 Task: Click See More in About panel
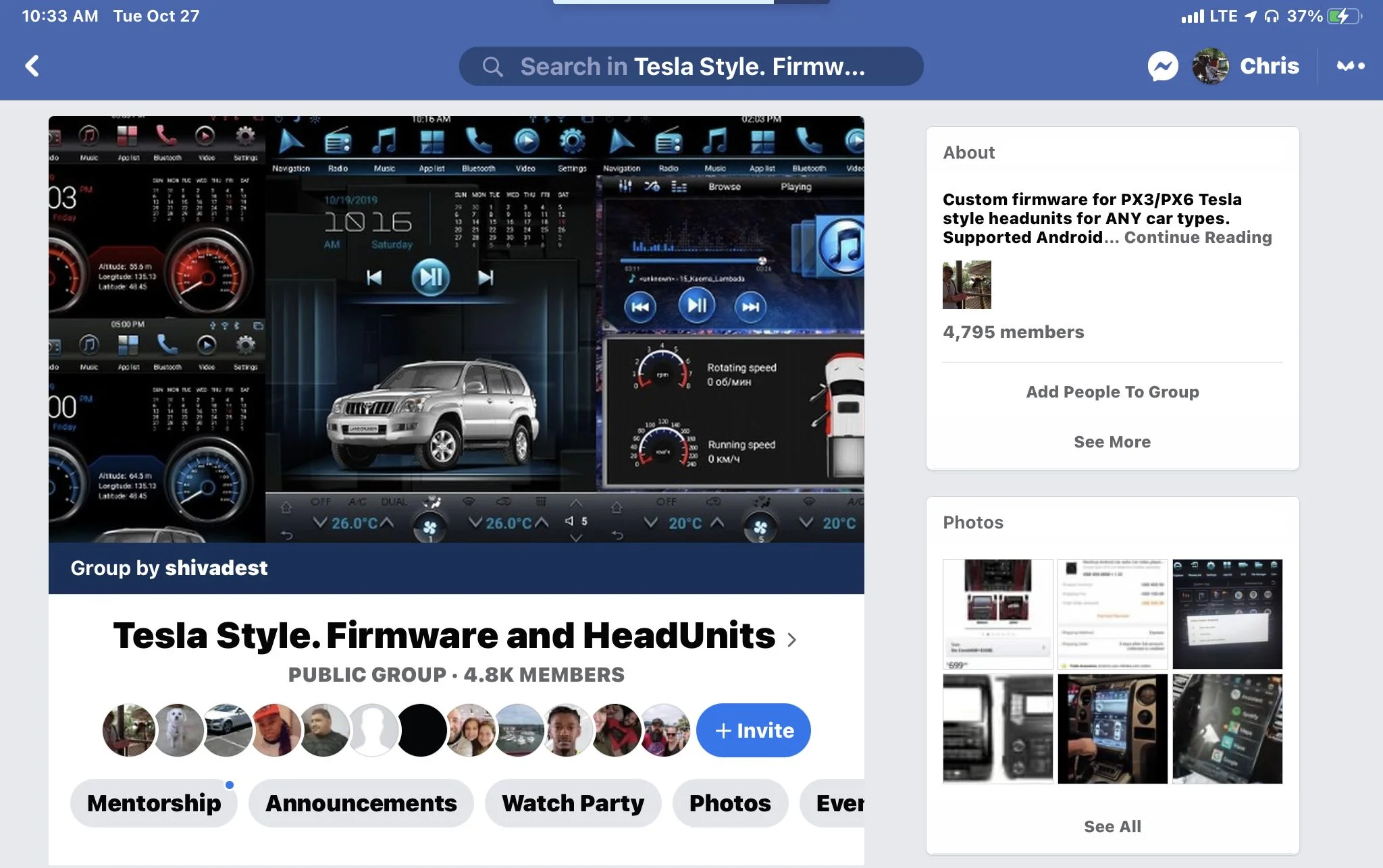pos(1112,442)
